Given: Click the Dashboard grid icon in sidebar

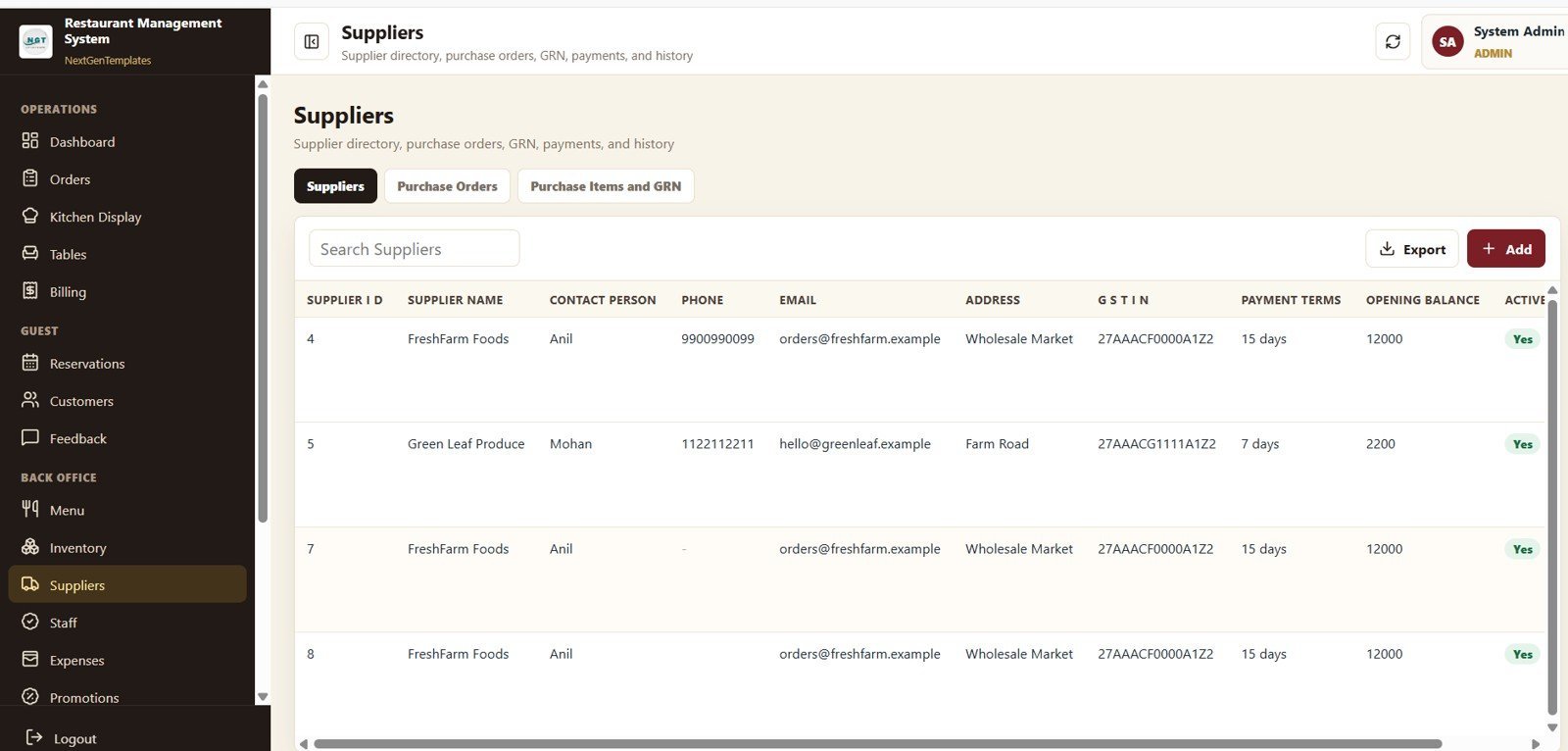Looking at the screenshot, I should (30, 141).
